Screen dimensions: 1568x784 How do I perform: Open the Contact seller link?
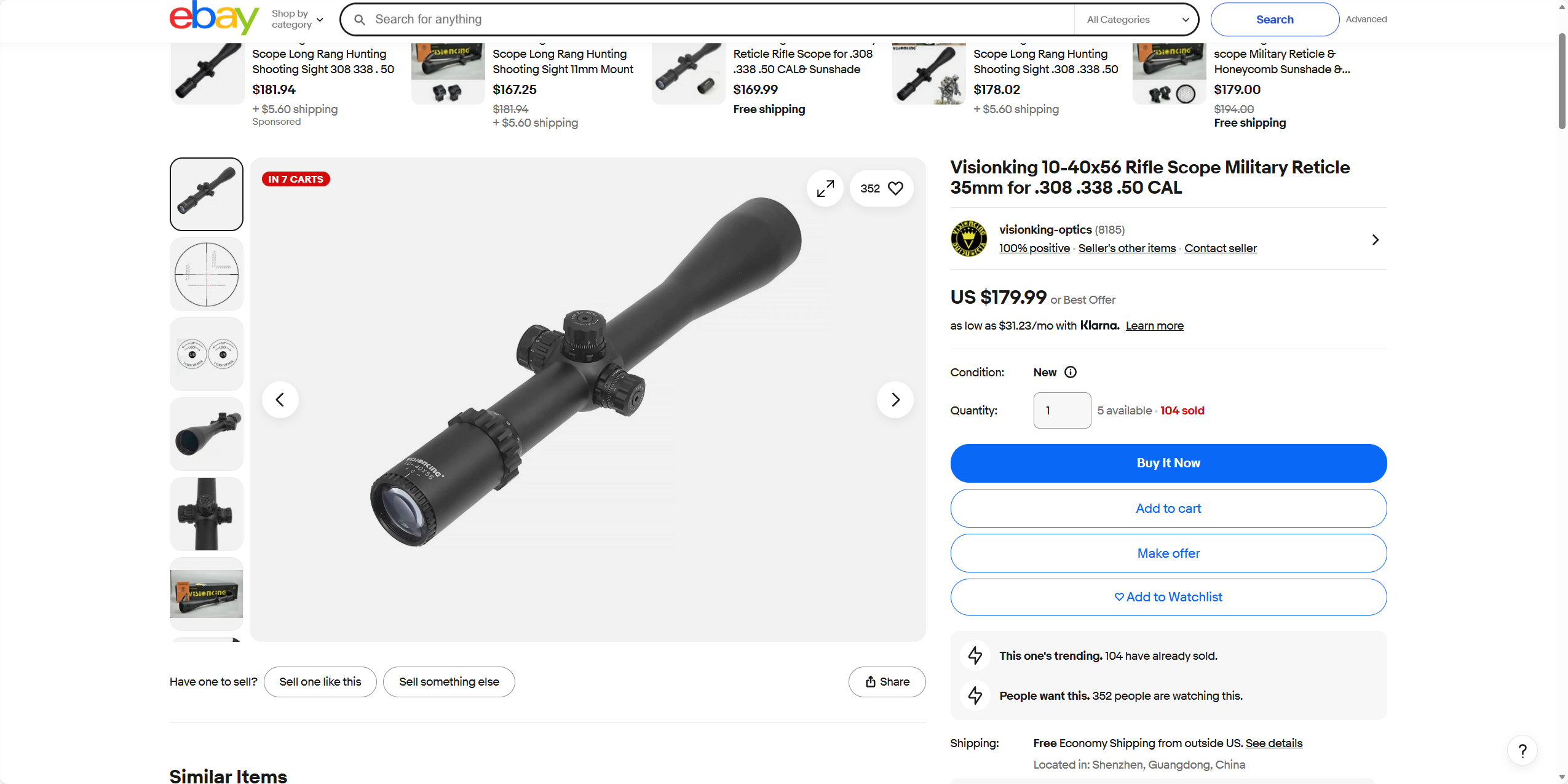pyautogui.click(x=1221, y=248)
